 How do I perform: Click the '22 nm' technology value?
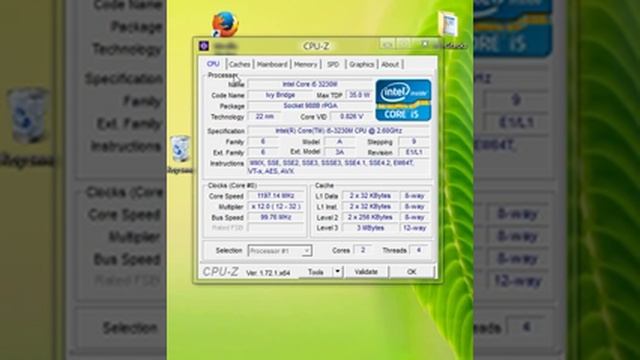tap(264, 117)
